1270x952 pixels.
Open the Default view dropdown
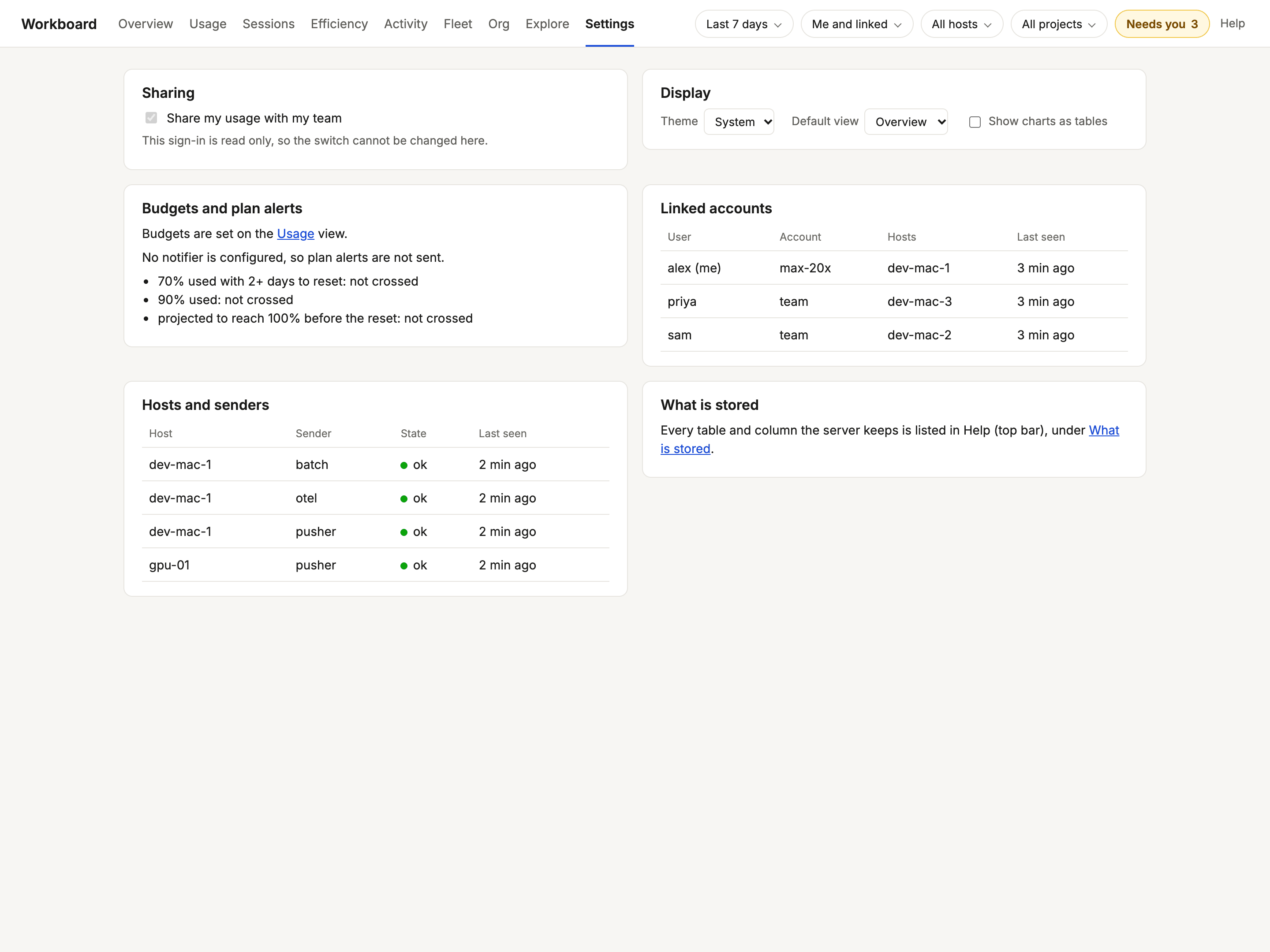(906, 122)
